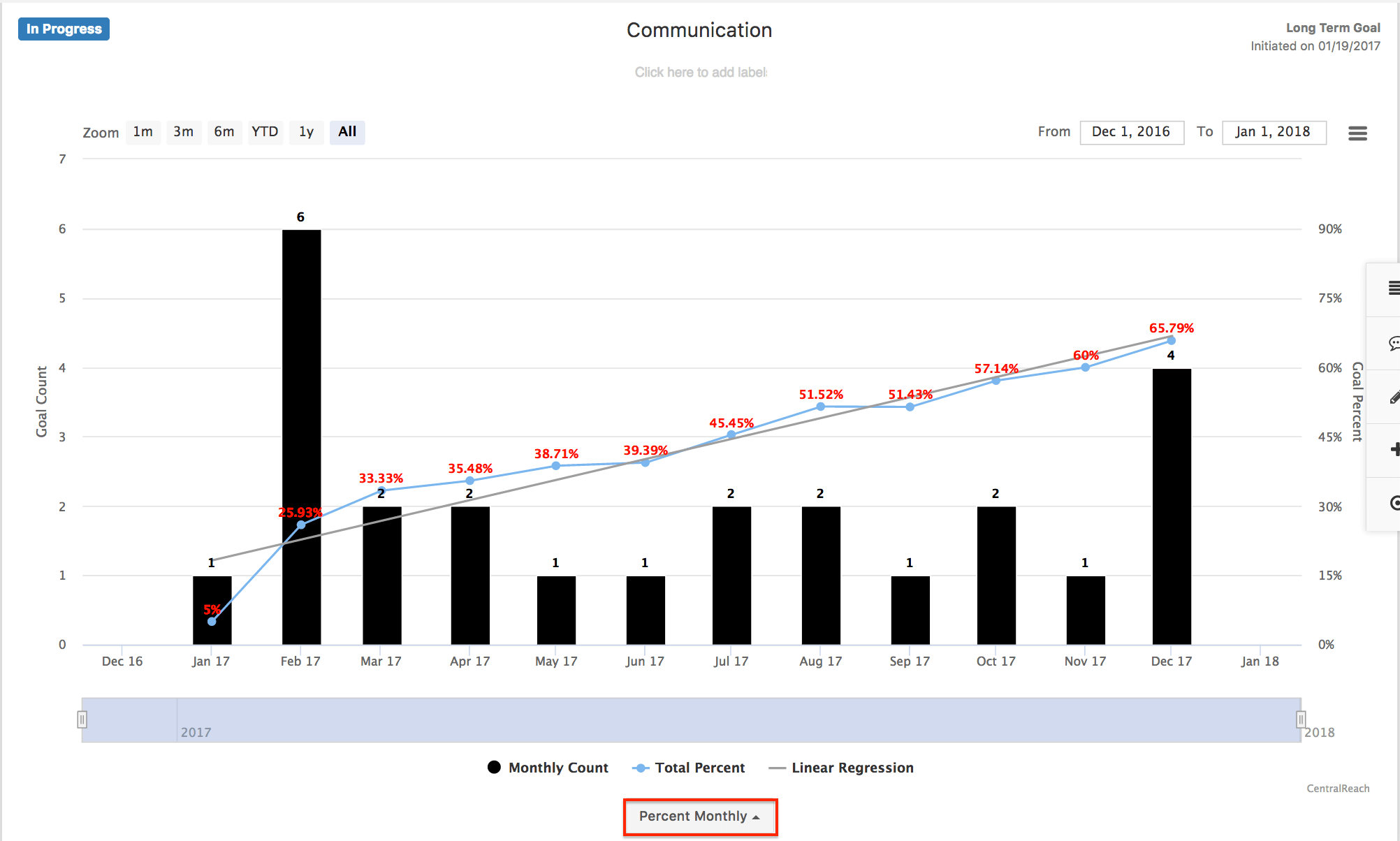
Task: Switch zoom to the All preset
Action: (x=347, y=131)
